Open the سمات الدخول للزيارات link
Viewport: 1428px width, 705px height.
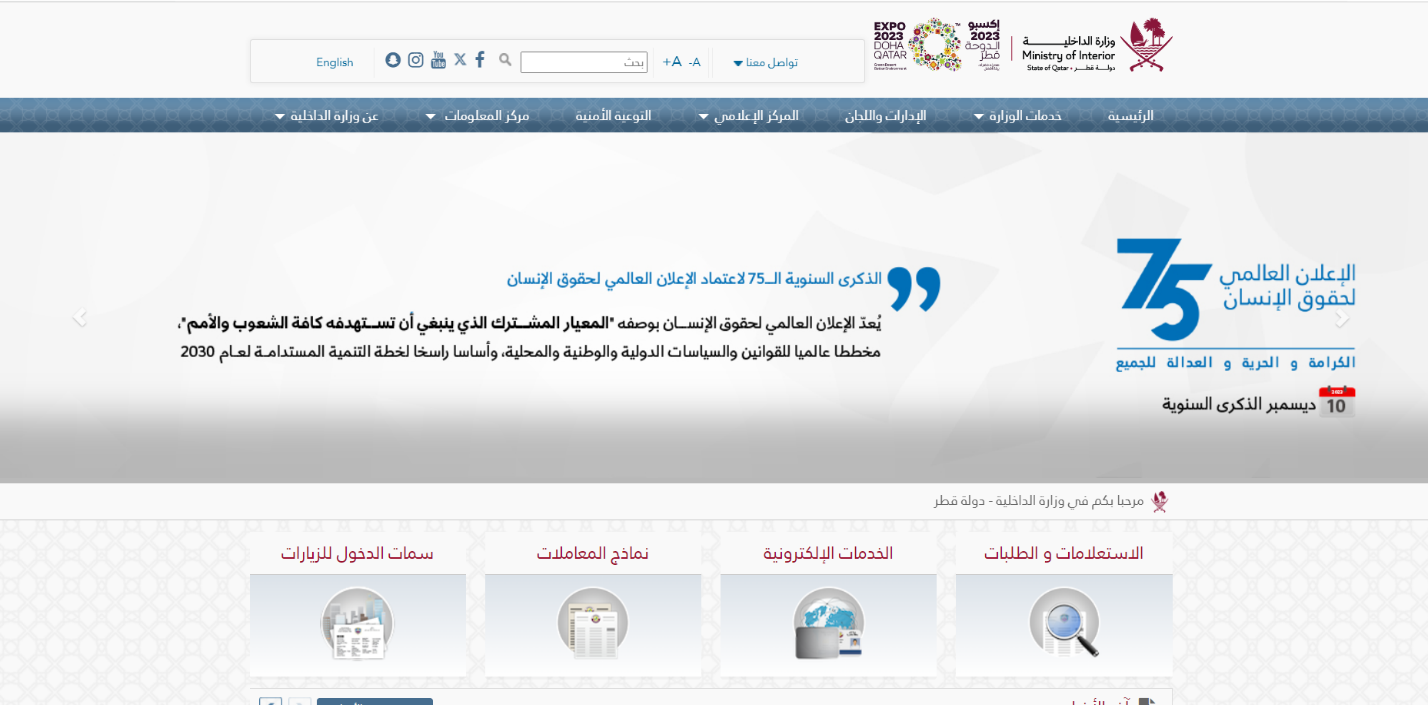(357, 553)
